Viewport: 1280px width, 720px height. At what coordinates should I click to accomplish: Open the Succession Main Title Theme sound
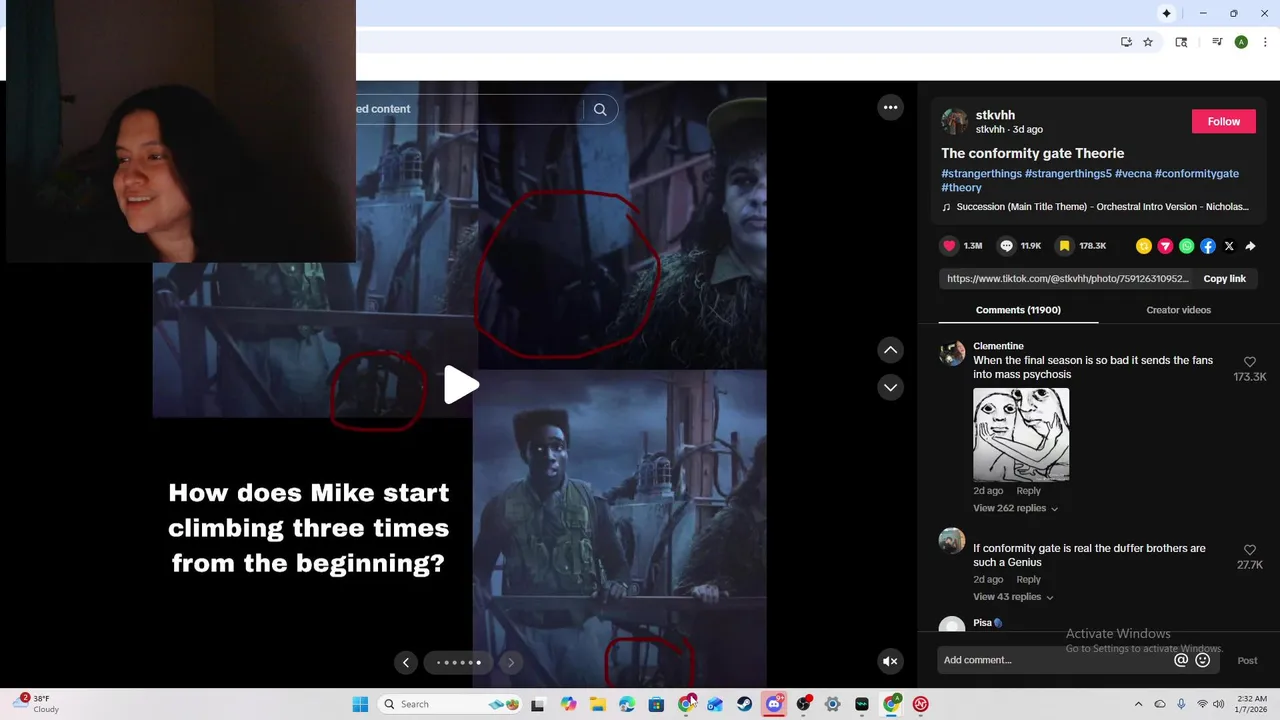1096,207
